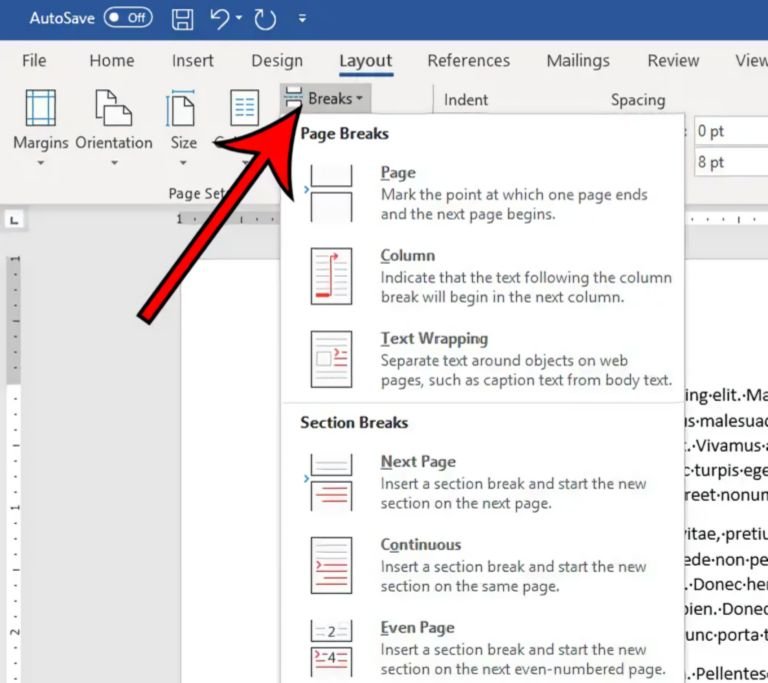Viewport: 768px width, 683px height.
Task: Click the Column break icon
Action: pos(331,276)
